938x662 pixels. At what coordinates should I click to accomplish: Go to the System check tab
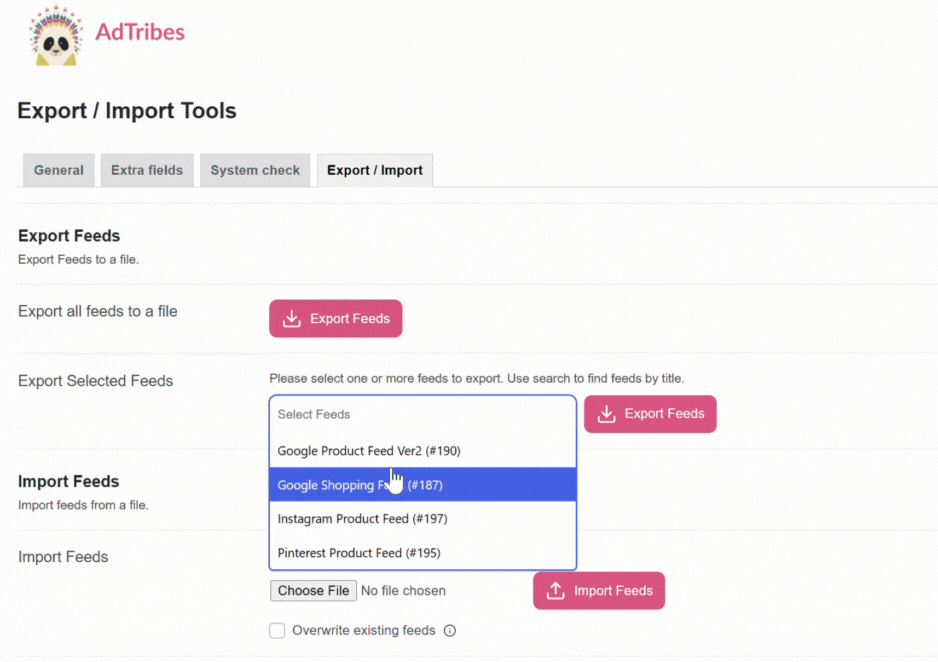click(255, 170)
